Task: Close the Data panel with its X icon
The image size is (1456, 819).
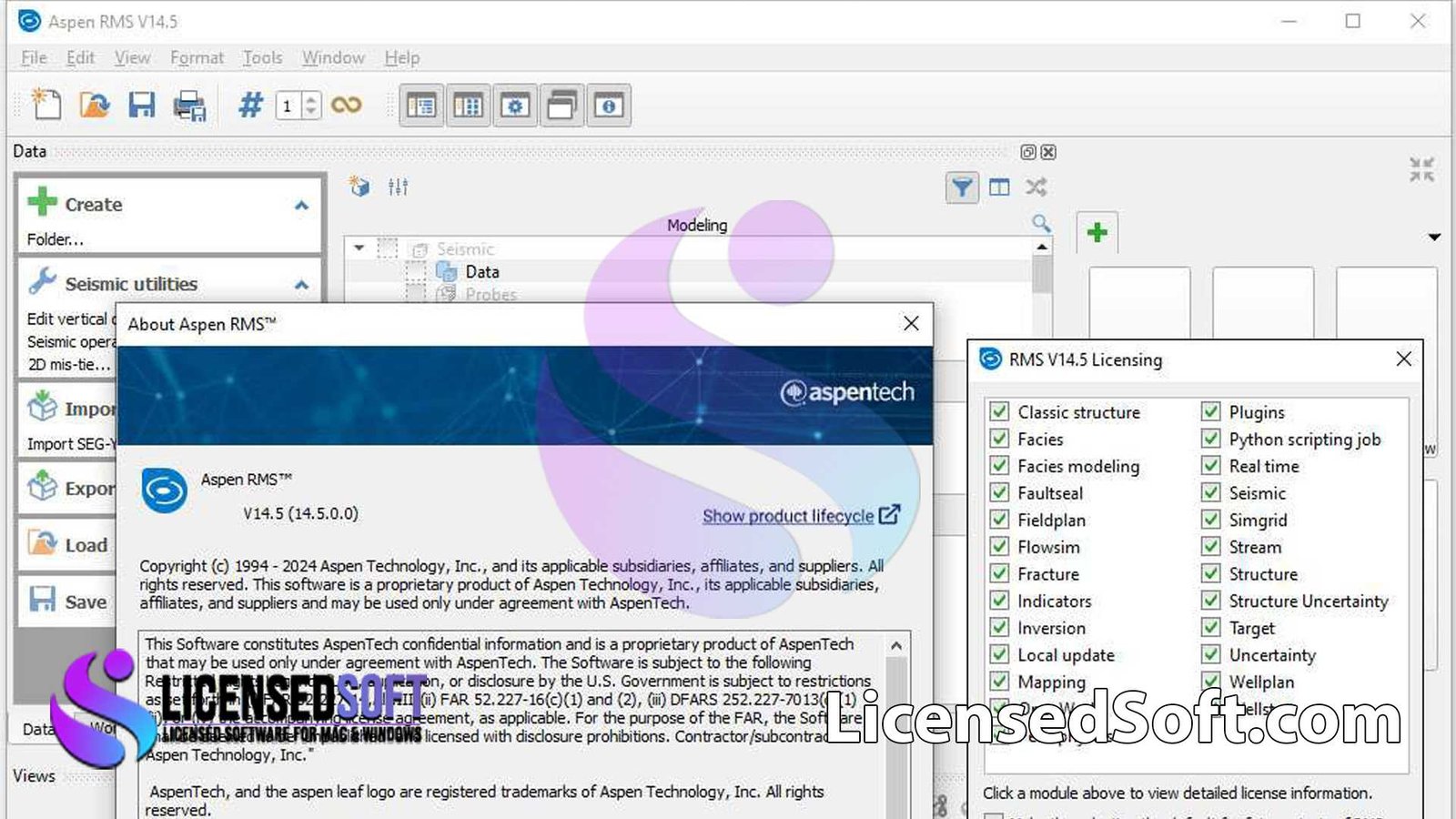Action: tap(1048, 152)
